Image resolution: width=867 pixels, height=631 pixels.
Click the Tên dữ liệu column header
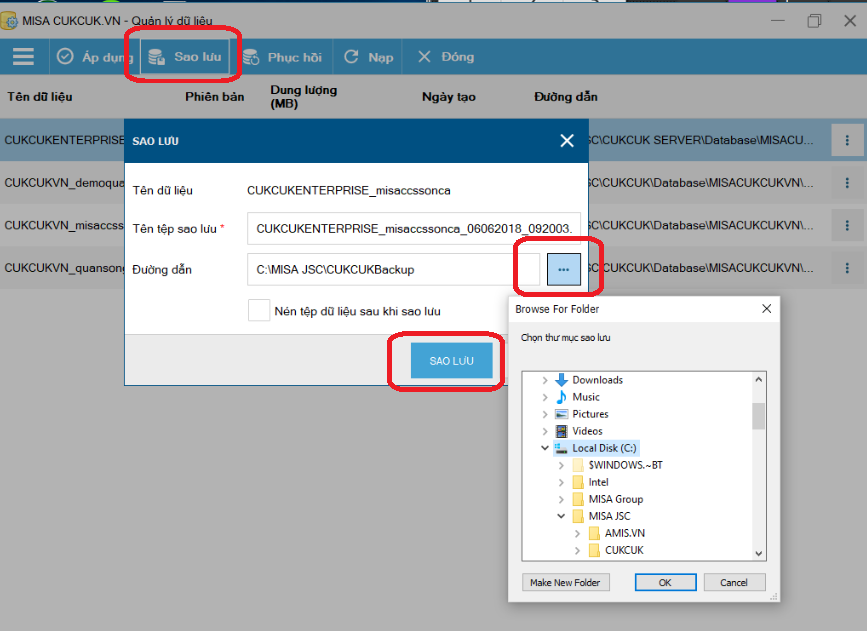tap(40, 97)
